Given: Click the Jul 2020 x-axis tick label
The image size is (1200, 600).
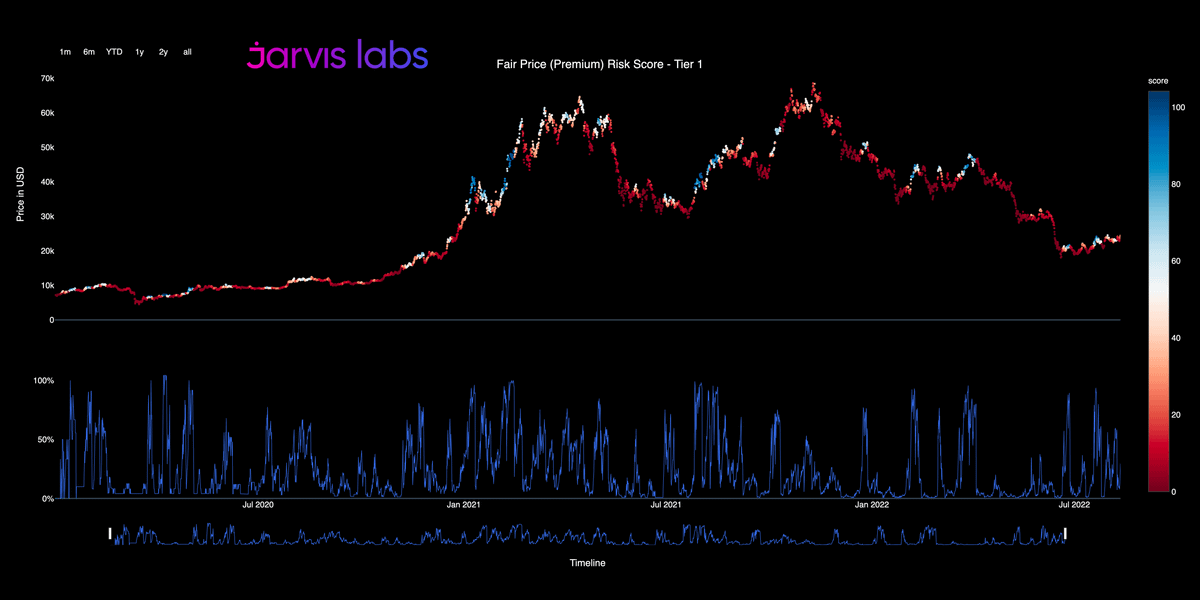Looking at the screenshot, I should (258, 505).
